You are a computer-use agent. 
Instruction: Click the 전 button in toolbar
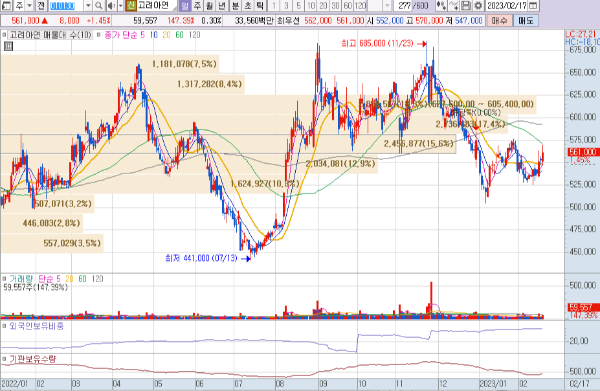[x=41, y=5]
